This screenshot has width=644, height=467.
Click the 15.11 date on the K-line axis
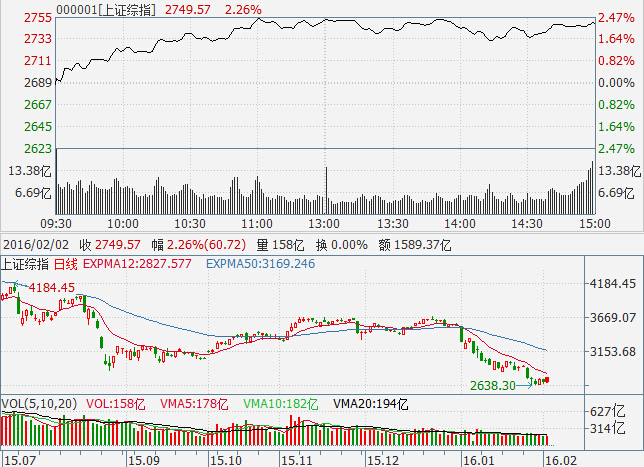click(x=293, y=460)
